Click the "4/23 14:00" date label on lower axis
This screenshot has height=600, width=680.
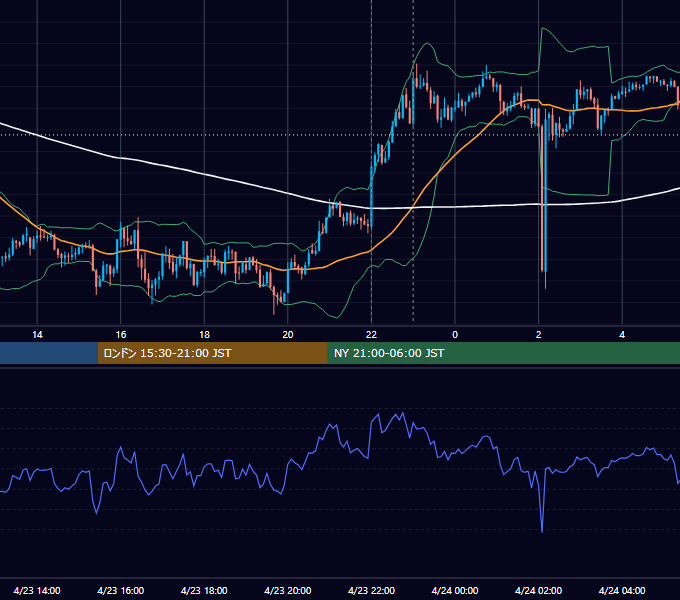tap(37, 590)
